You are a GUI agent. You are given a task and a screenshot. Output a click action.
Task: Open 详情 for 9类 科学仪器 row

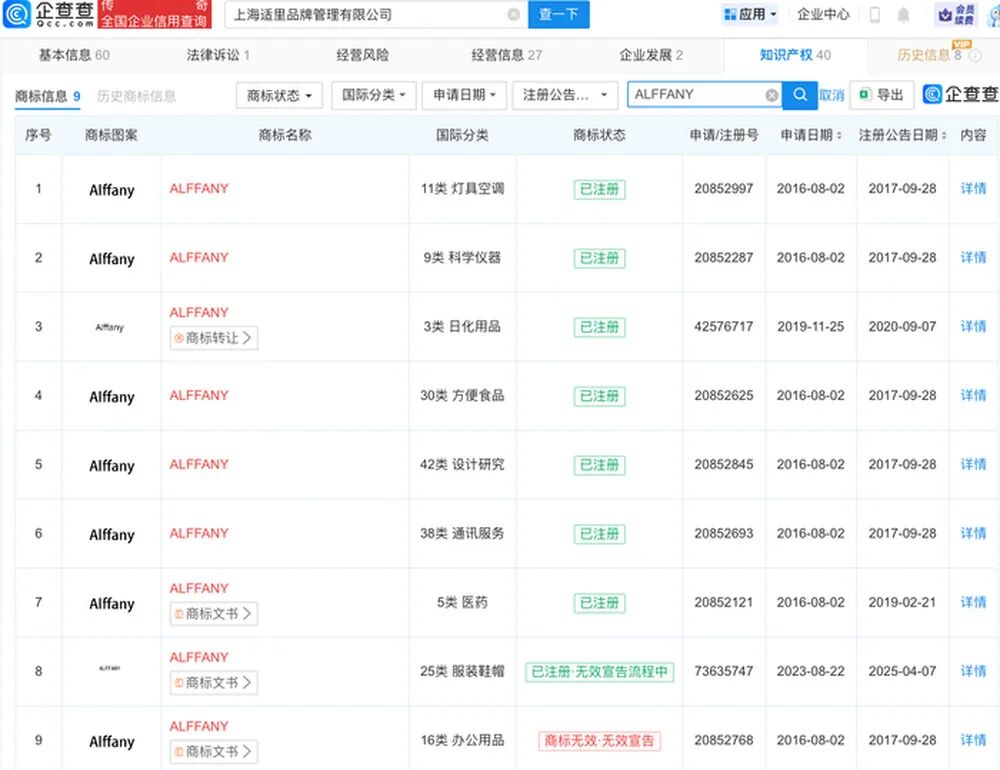pyautogui.click(x=973, y=258)
